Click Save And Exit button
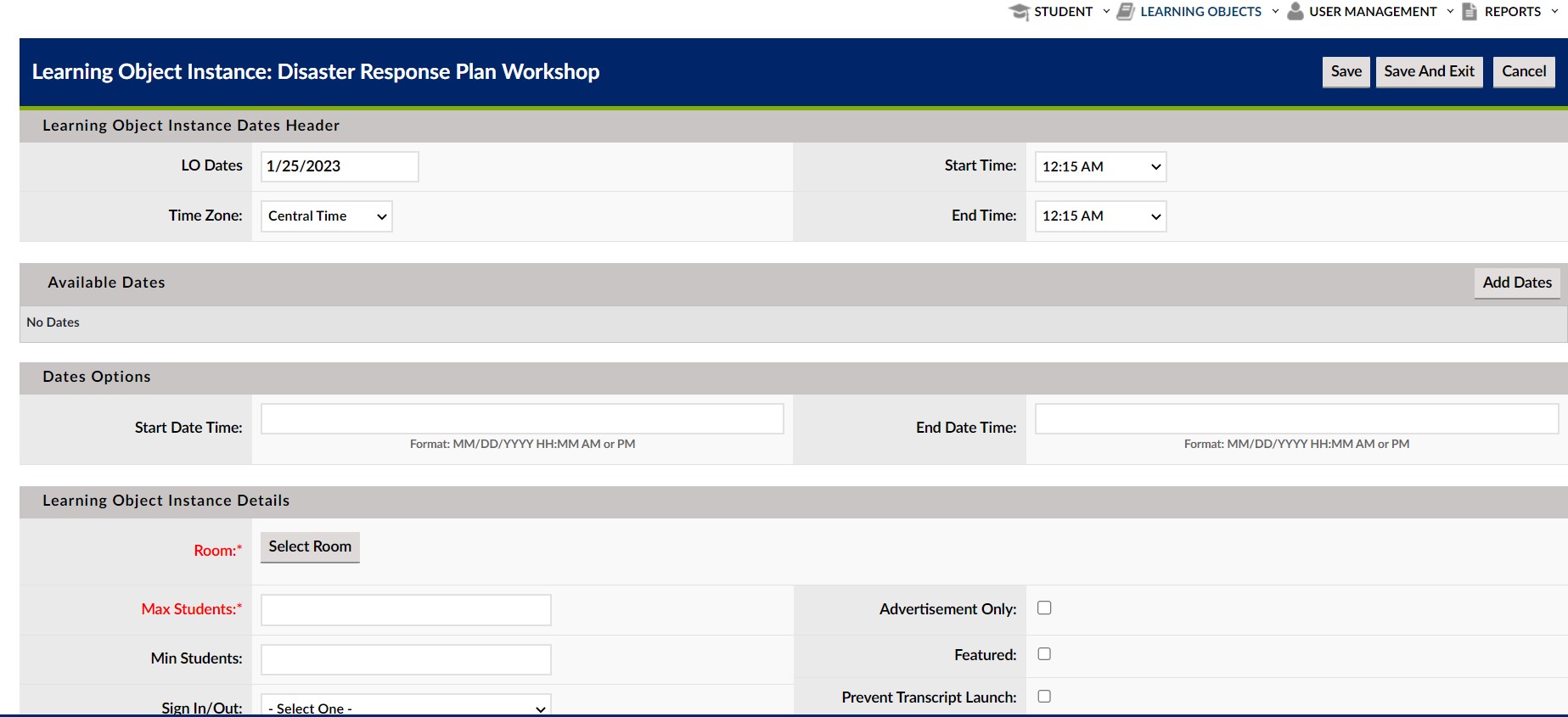 1430,71
